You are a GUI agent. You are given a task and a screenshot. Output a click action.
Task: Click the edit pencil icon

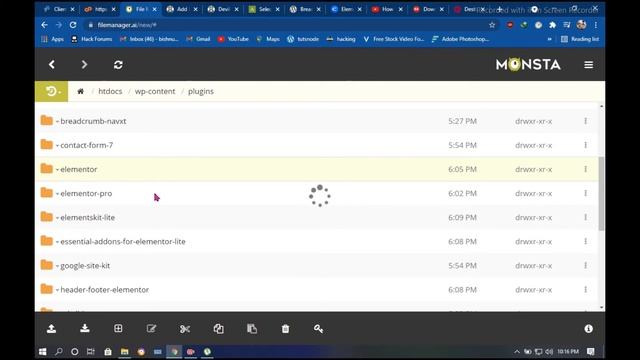click(151, 329)
